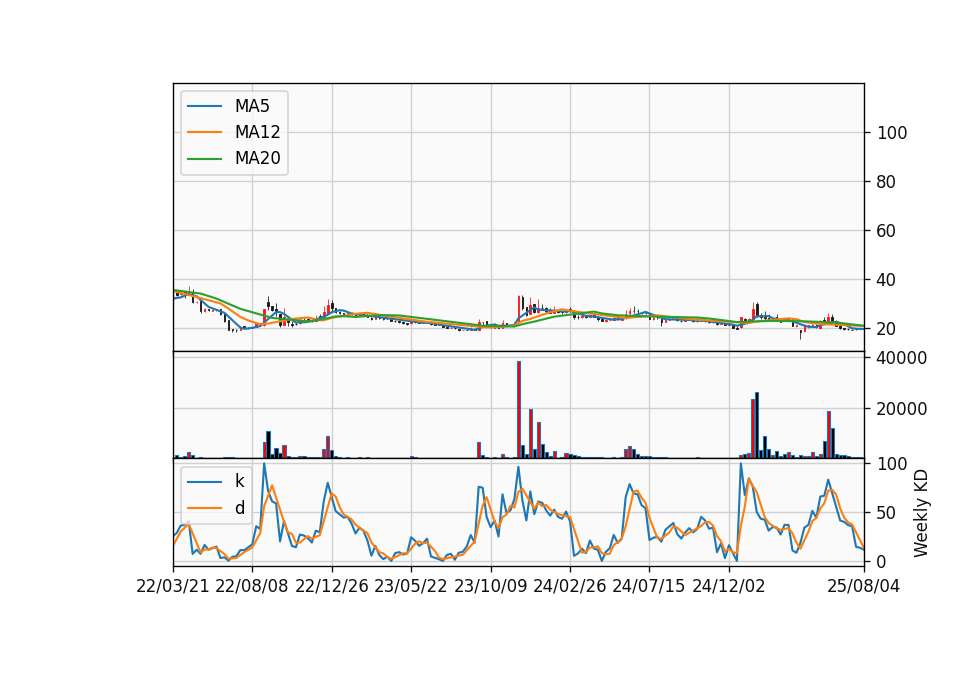Click the KD axis 50 tick label
The image size is (960, 690).
[x=886, y=512]
